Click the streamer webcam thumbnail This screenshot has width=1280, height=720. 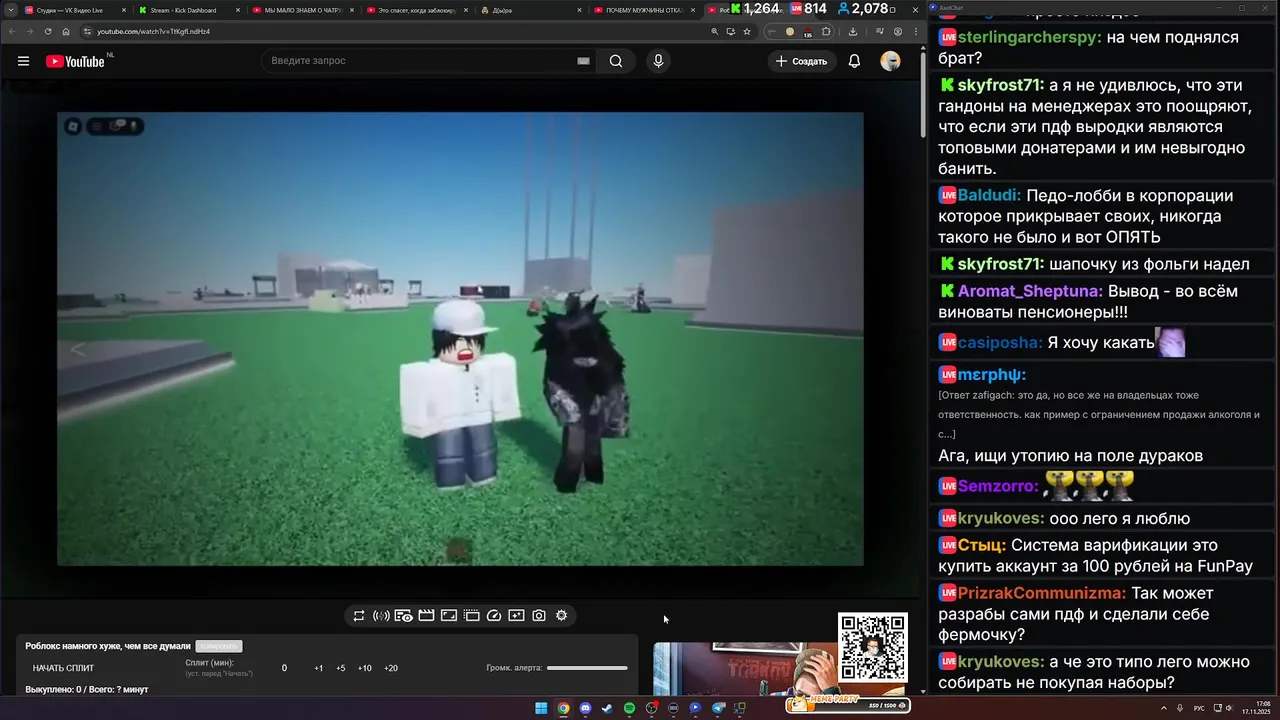coord(745,669)
